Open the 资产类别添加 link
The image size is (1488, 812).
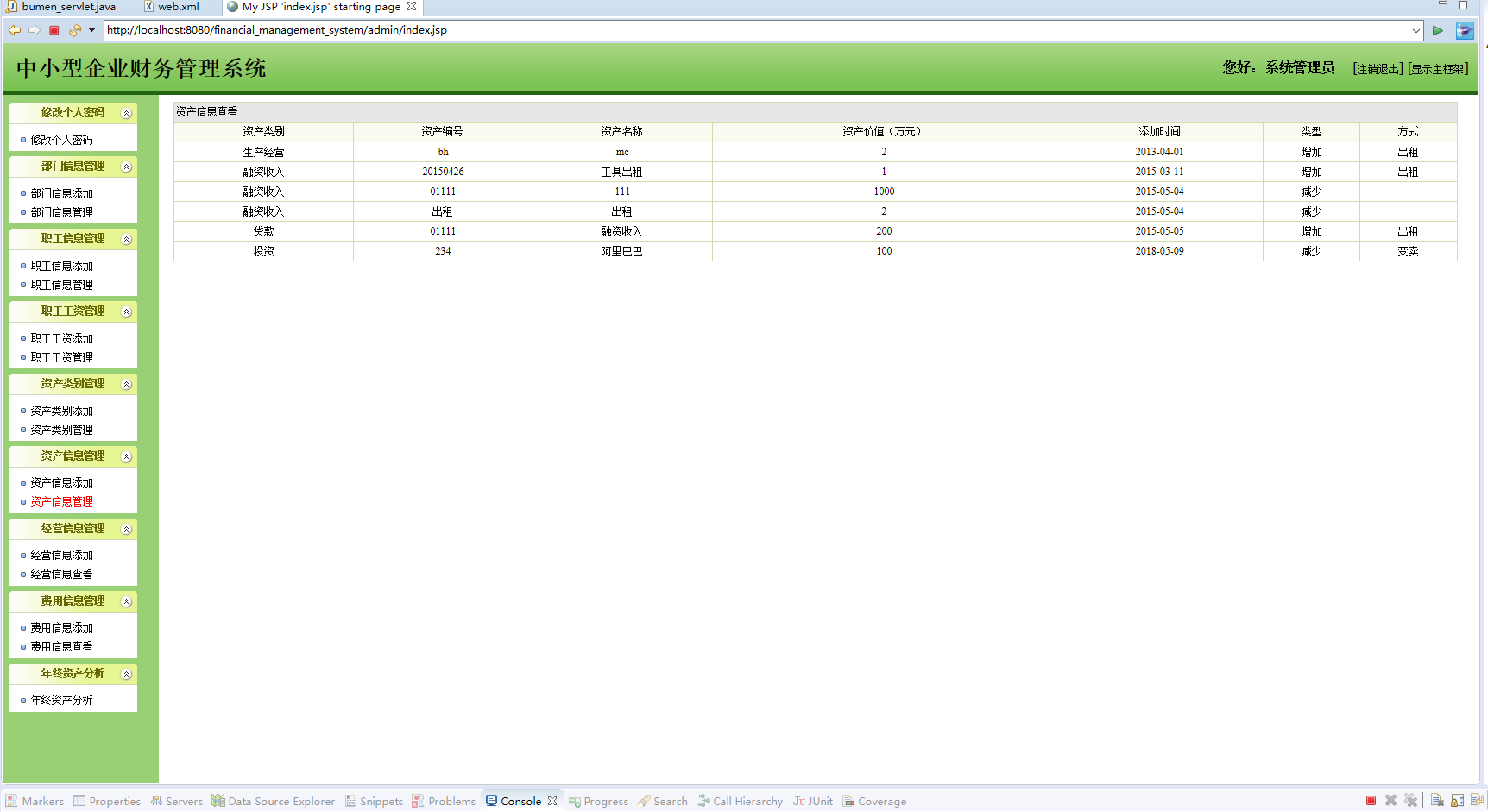62,411
